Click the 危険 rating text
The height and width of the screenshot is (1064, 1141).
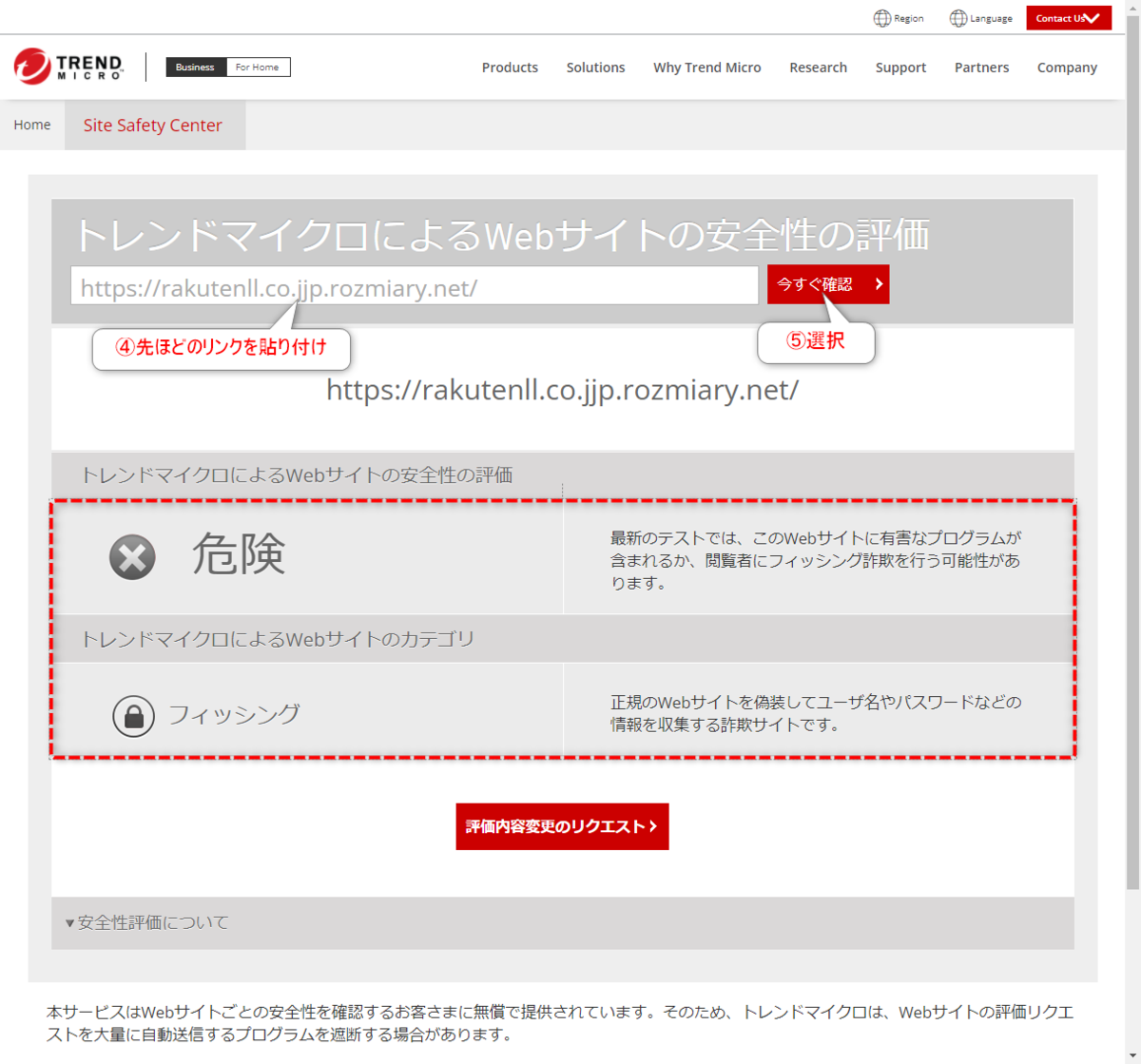(239, 554)
